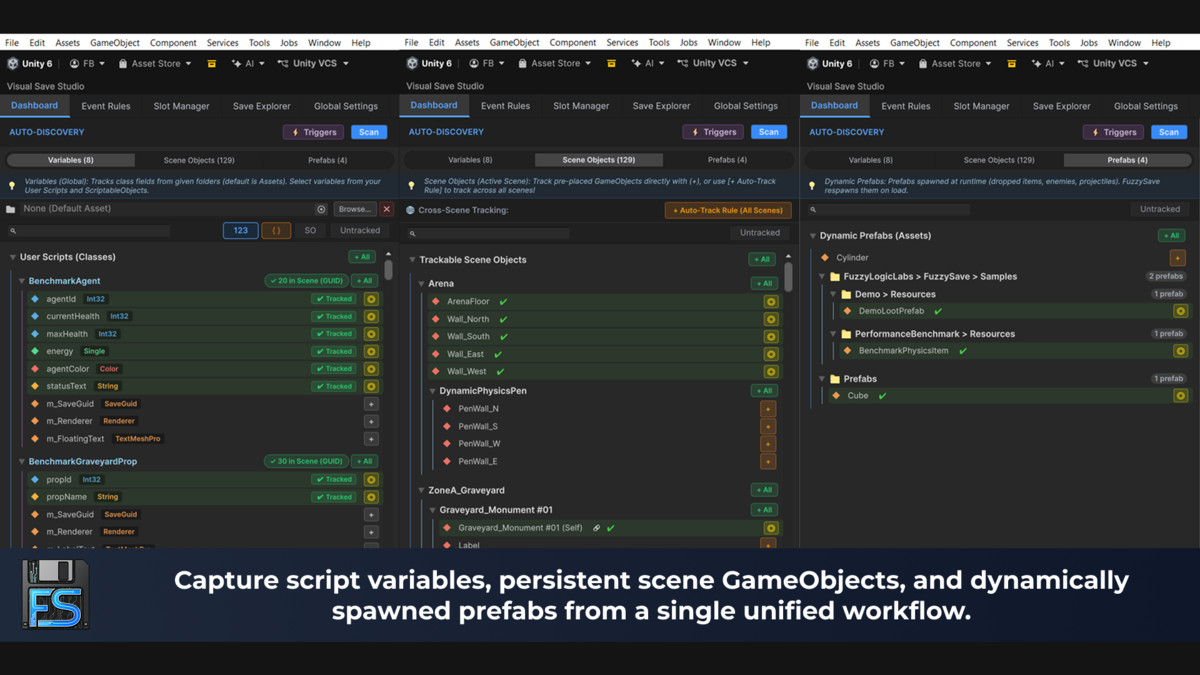Open settings icon on currentHealth row
Image resolution: width=1200 pixels, height=675 pixels.
click(371, 316)
